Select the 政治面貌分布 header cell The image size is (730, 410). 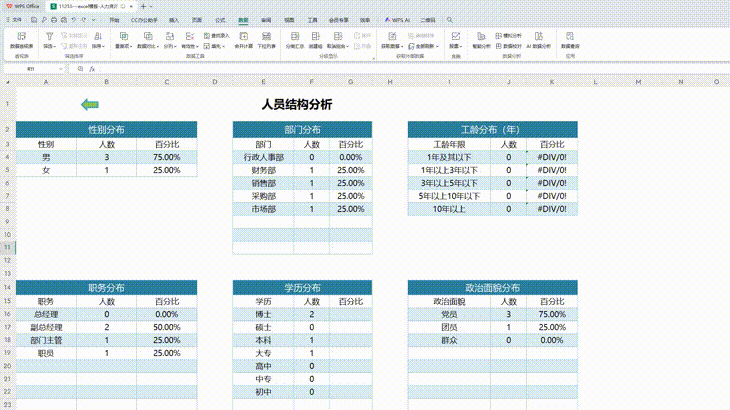coord(493,288)
